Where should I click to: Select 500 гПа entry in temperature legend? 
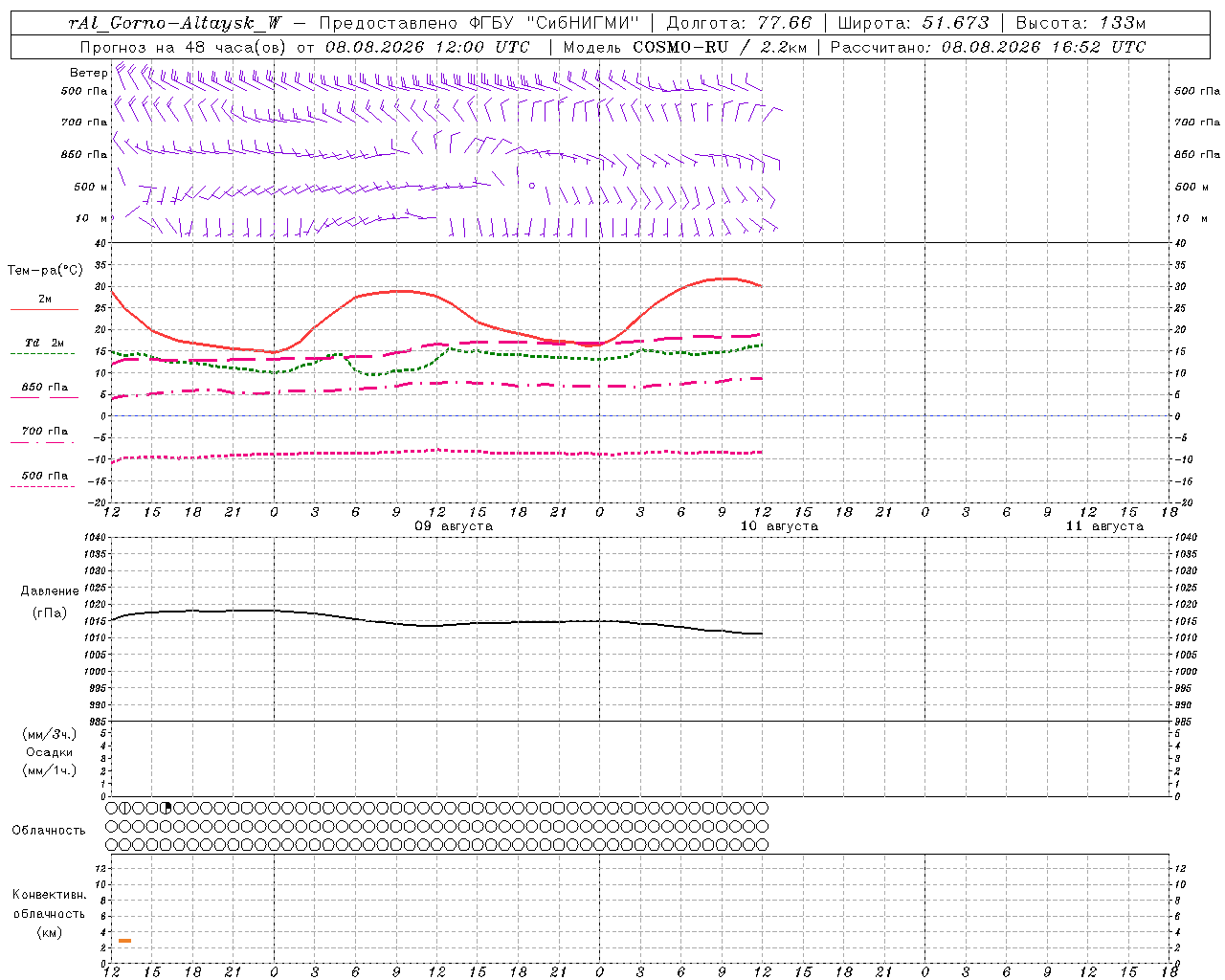[44, 479]
